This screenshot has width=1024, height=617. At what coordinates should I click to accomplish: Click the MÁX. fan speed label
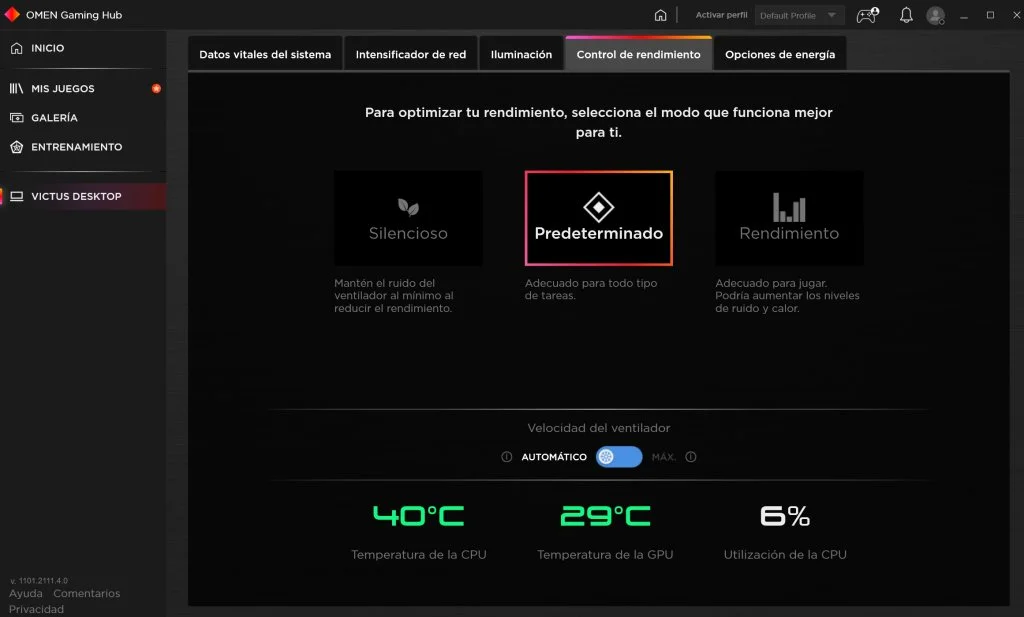(664, 456)
